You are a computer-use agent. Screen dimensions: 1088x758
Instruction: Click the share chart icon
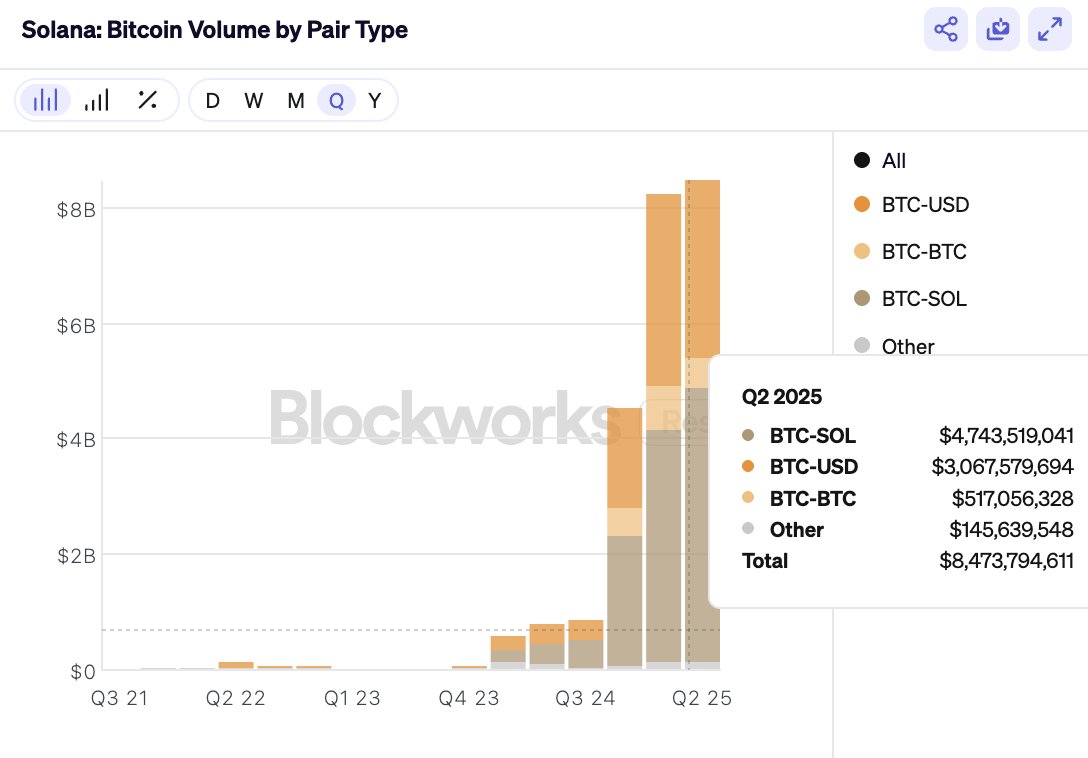tap(946, 30)
